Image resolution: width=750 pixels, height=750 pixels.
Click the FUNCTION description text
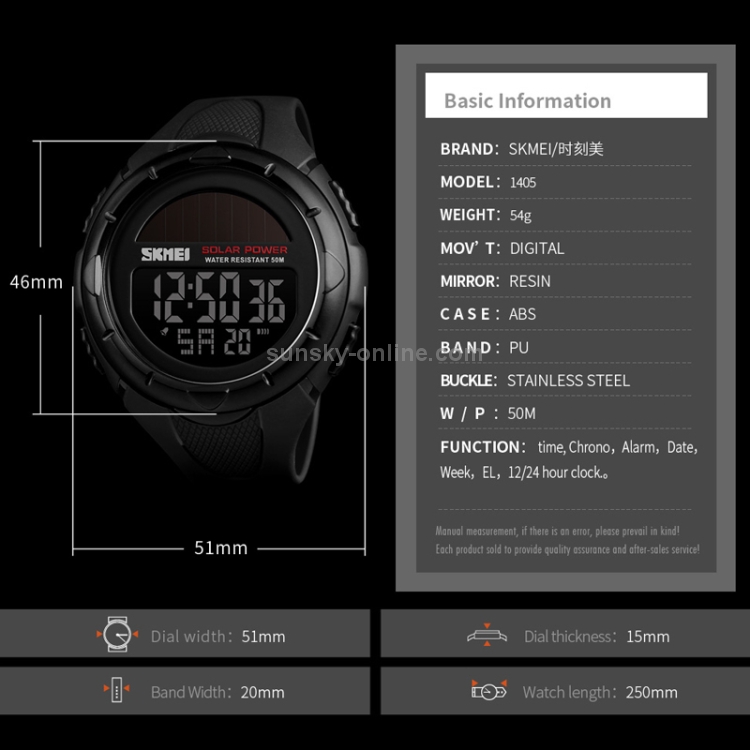569,460
